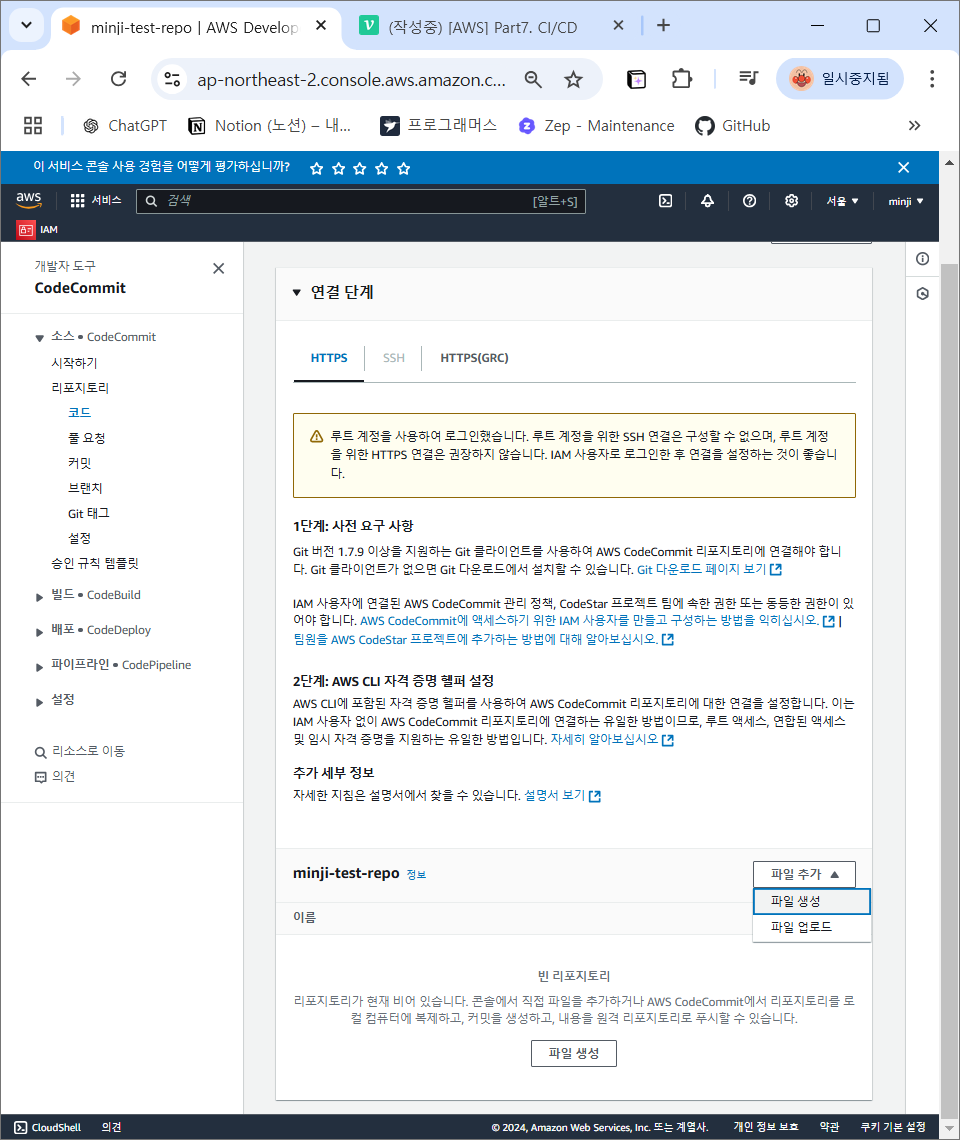Image resolution: width=960 pixels, height=1140 pixels.
Task: Open the browser extensions puzzle icon
Action: [681, 79]
